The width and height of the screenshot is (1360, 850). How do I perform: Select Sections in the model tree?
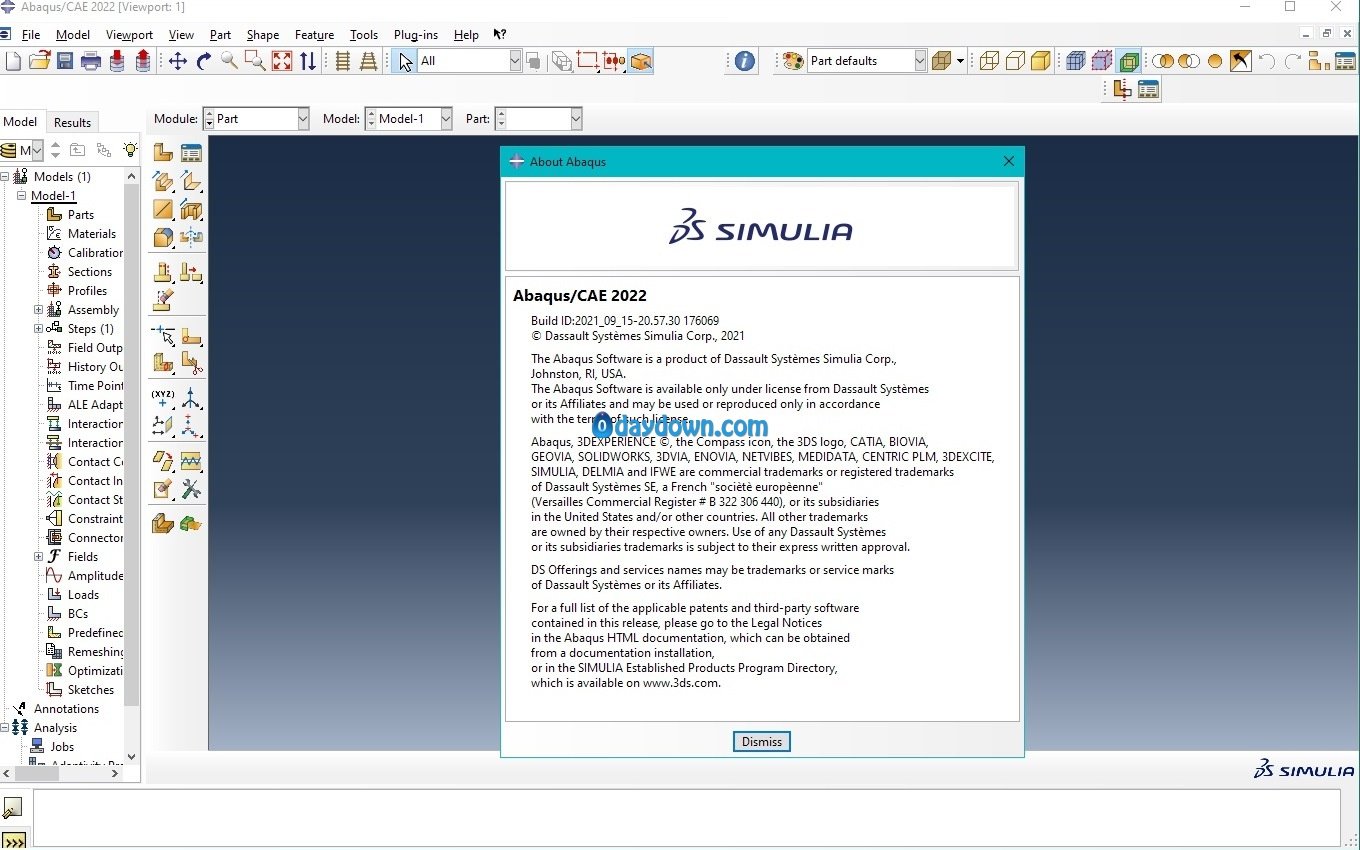point(90,272)
